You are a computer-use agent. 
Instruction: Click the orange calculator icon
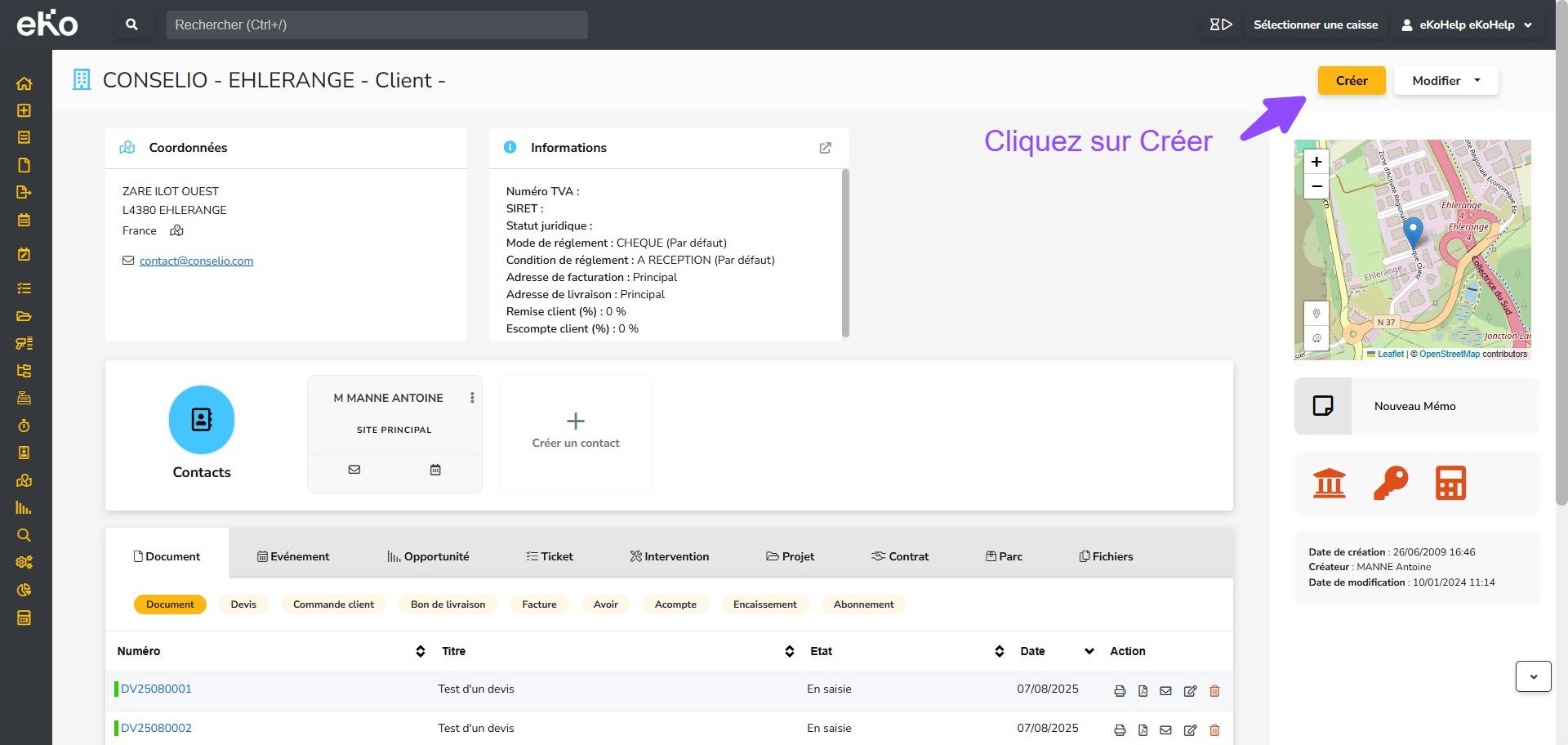pyautogui.click(x=1450, y=483)
